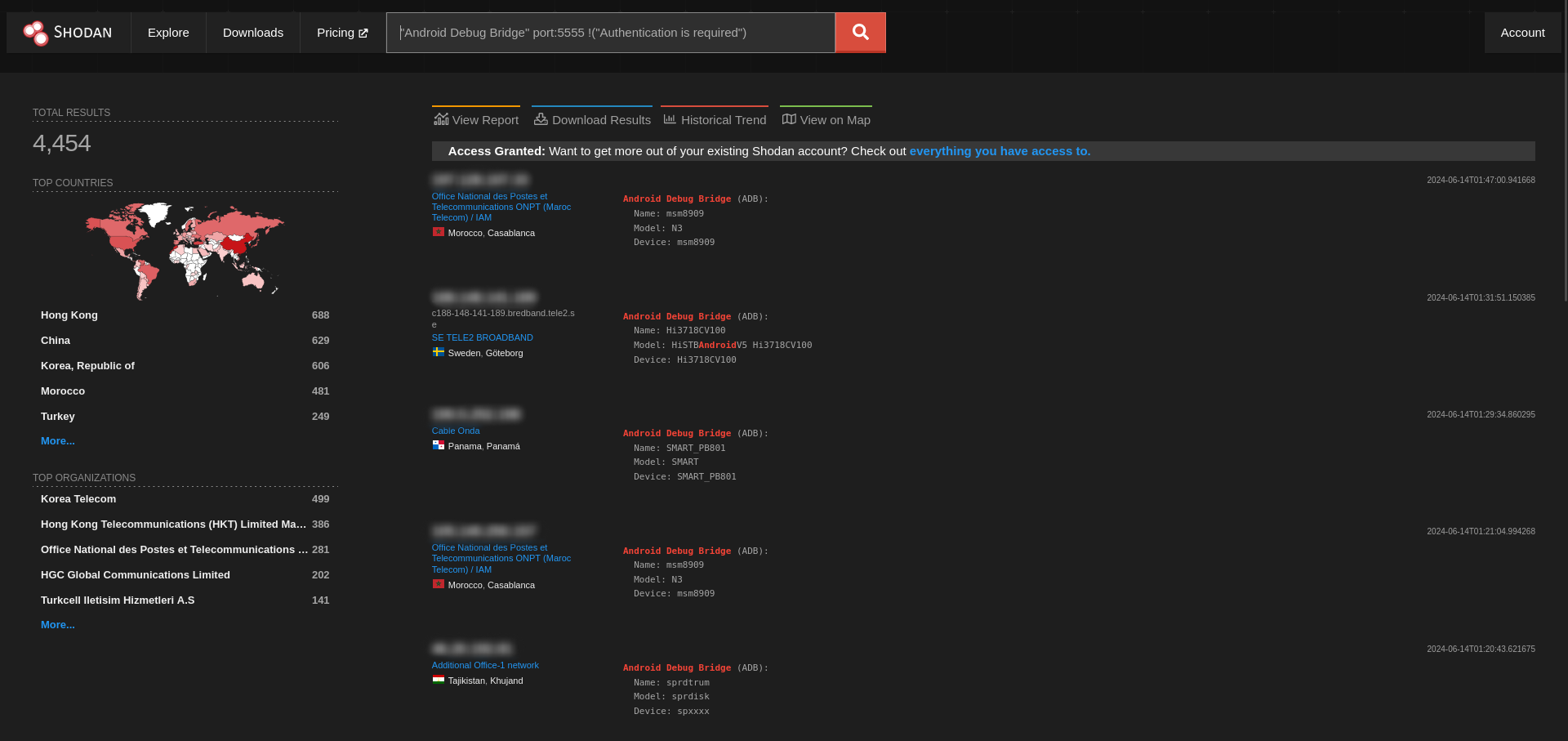1568x741 pixels.
Task: Open the Account menu
Action: click(1522, 33)
